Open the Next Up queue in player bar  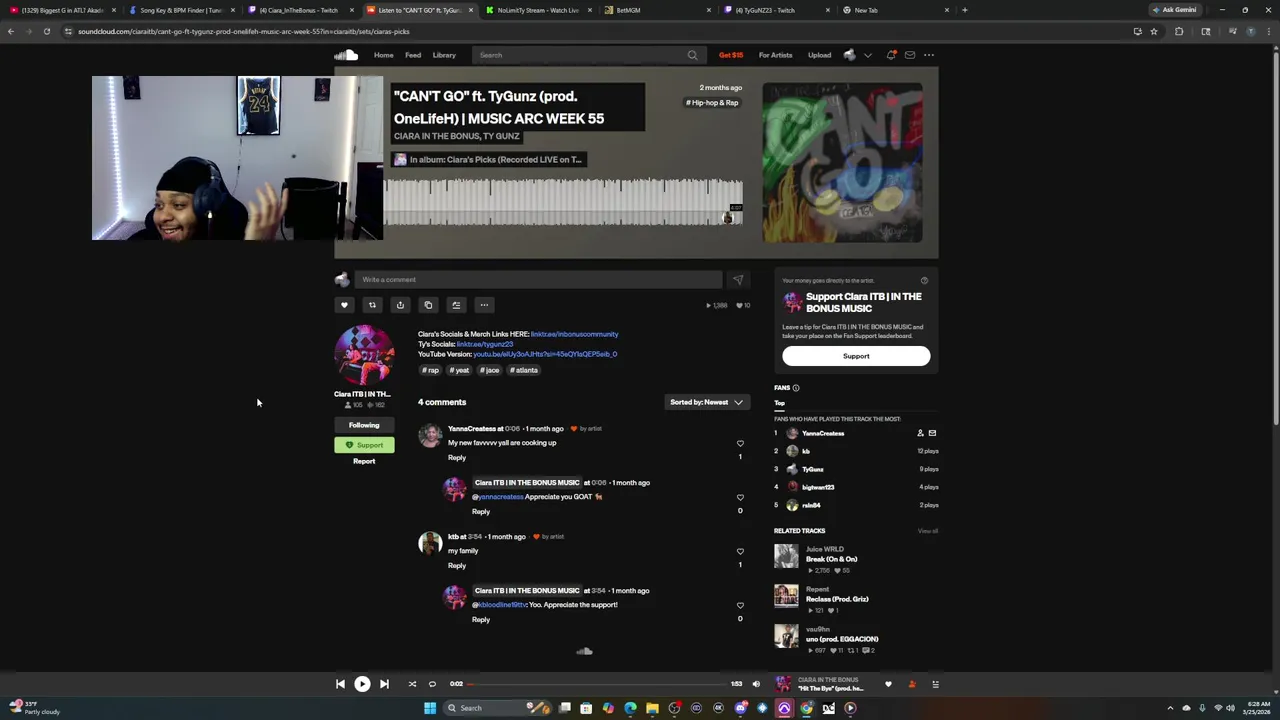[x=936, y=685]
